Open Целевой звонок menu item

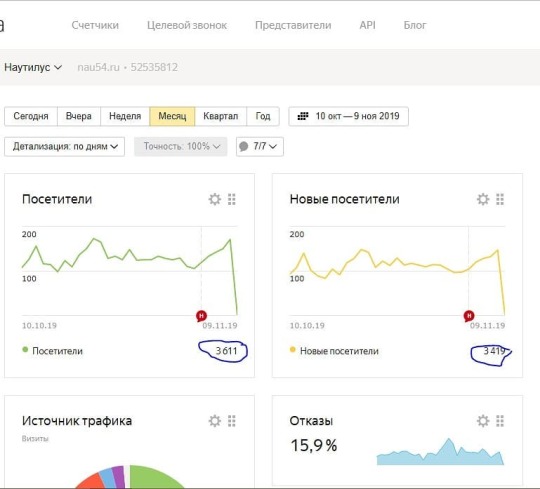(x=187, y=25)
